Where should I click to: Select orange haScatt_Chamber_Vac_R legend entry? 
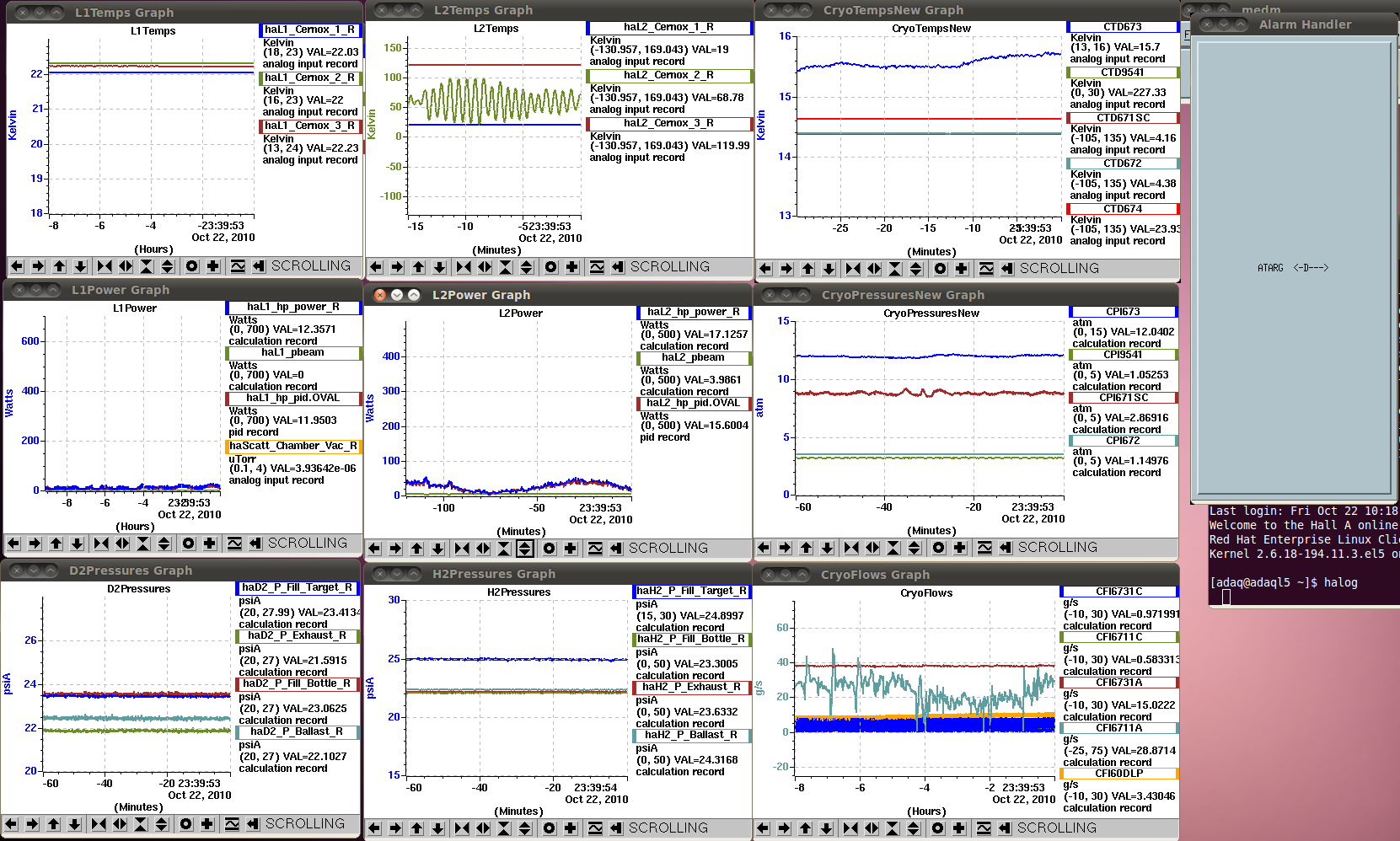(293, 447)
